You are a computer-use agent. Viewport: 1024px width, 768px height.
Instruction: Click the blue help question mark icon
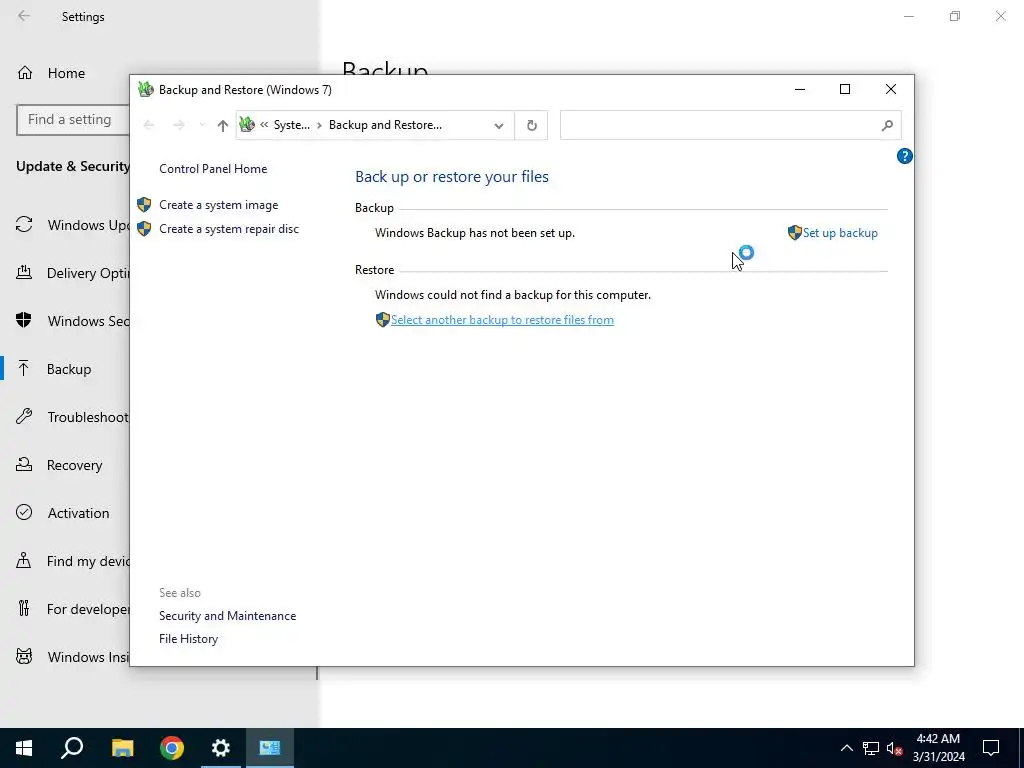[904, 156]
